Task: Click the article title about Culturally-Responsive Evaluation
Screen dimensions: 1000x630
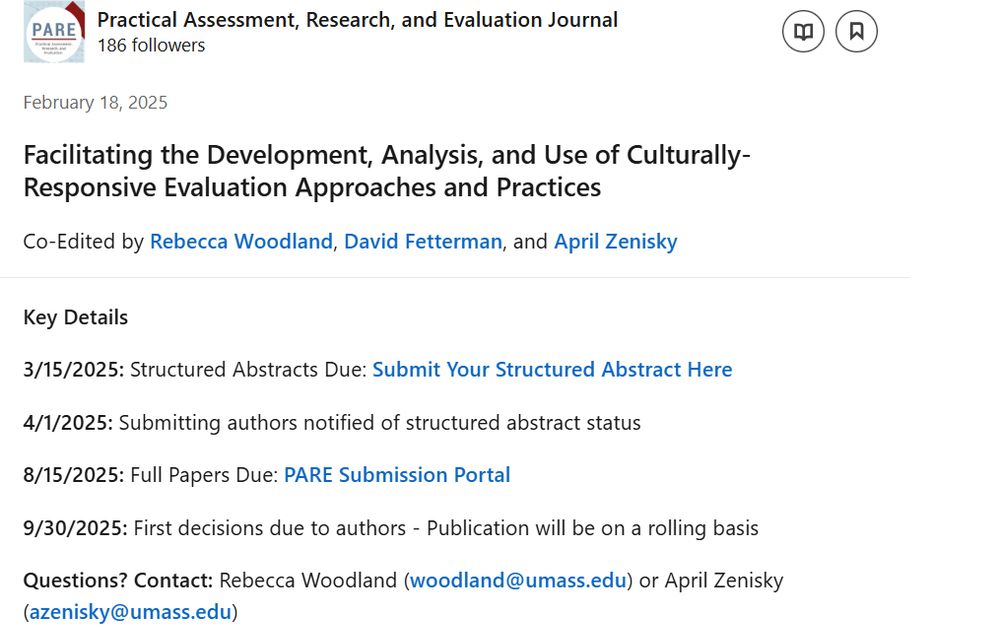Action: tap(386, 171)
